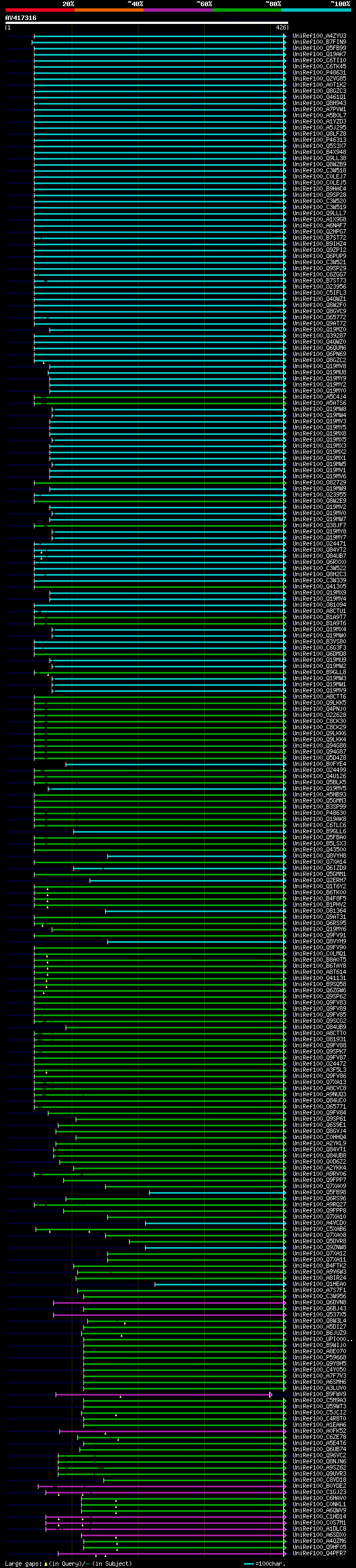Click the white query sequence bar

[147, 23]
